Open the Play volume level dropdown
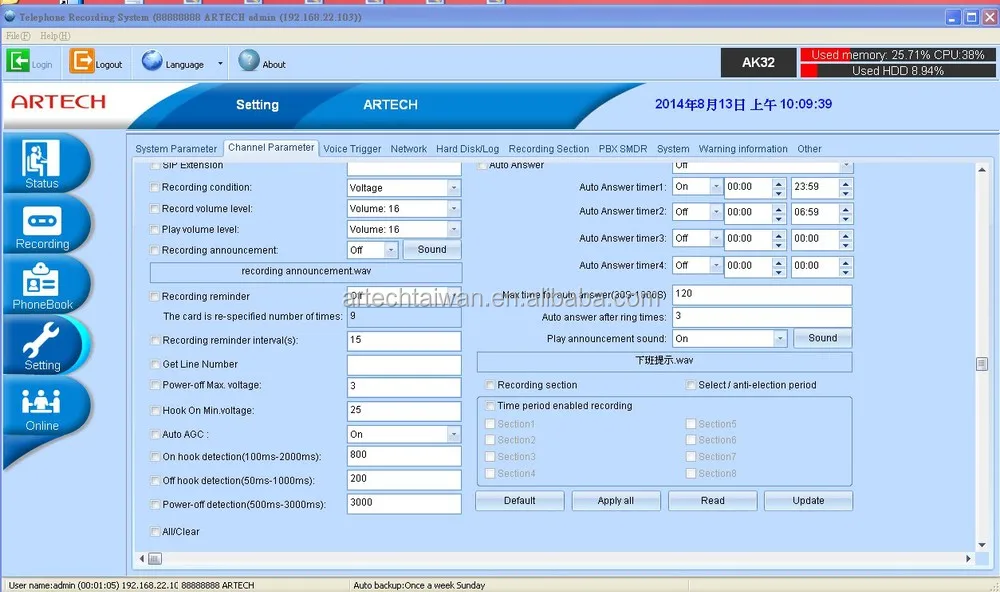The height and width of the screenshot is (592, 1000). pos(404,229)
